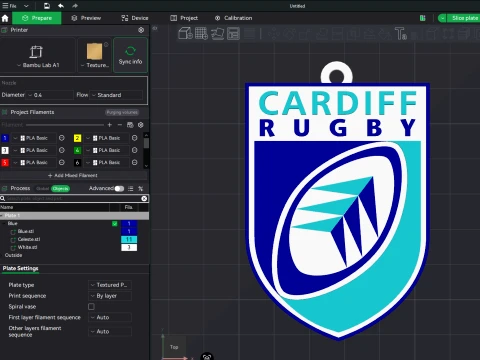Open filament 2 PLA Basic dropdown
This screenshot has height=360, width=480.
[107, 138]
